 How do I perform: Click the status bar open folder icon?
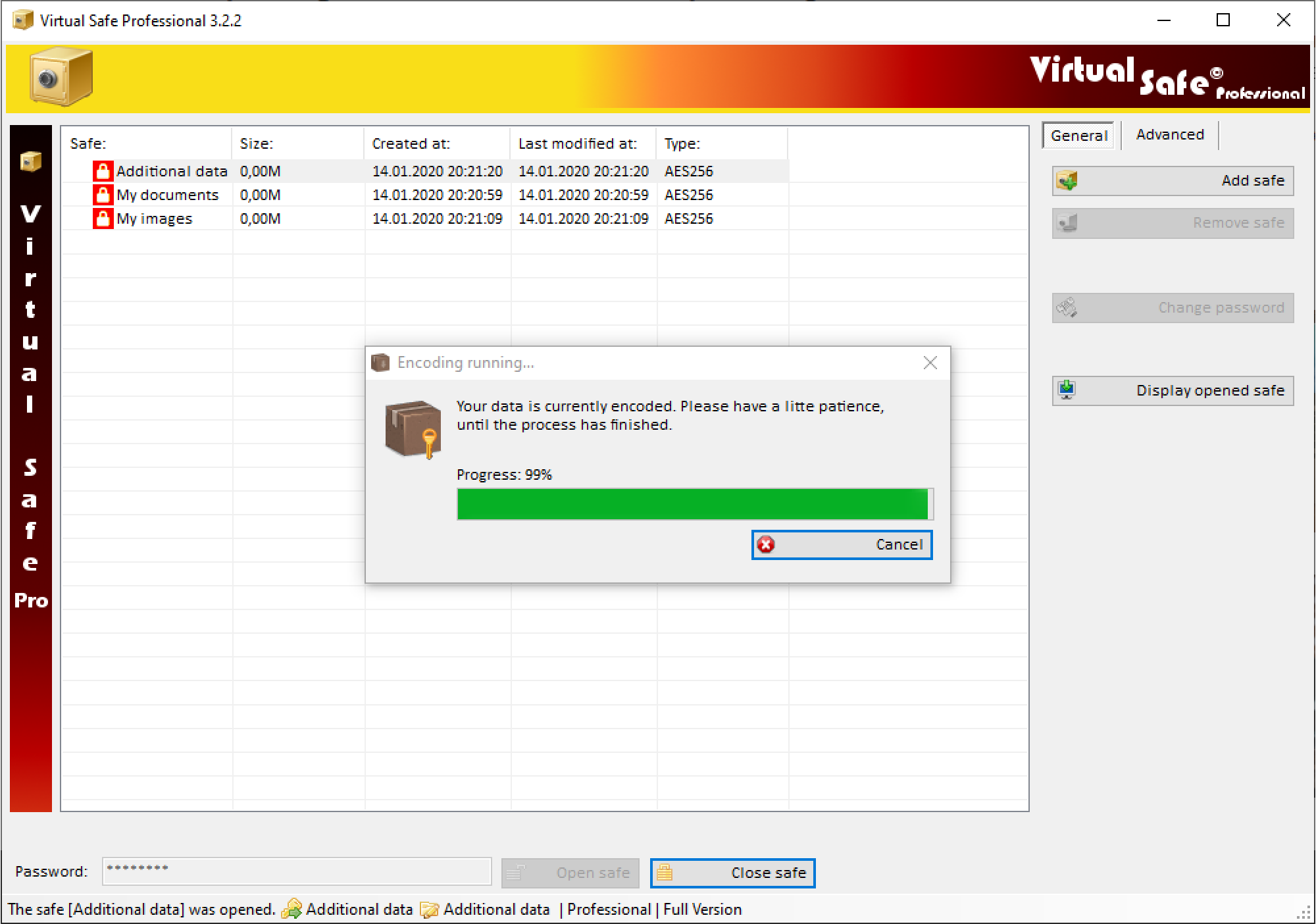pos(429,910)
